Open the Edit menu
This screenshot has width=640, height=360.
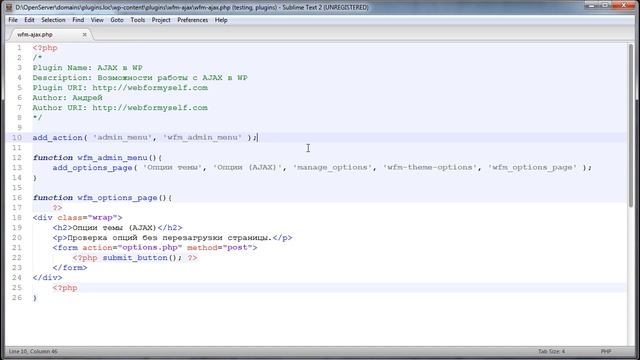click(x=29, y=20)
